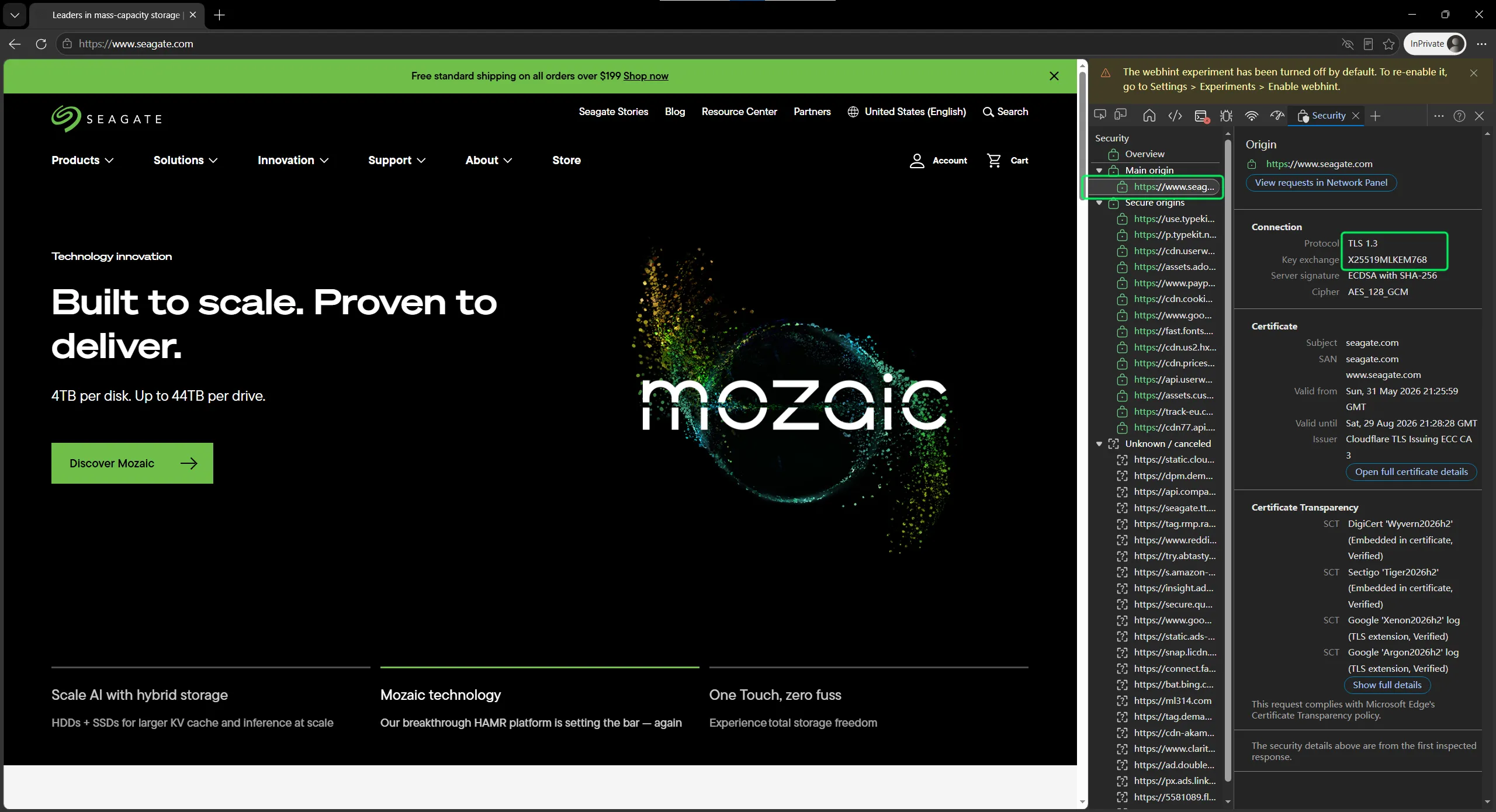The width and height of the screenshot is (1496, 812).
Task: Open a new browser tab
Action: 219,15
